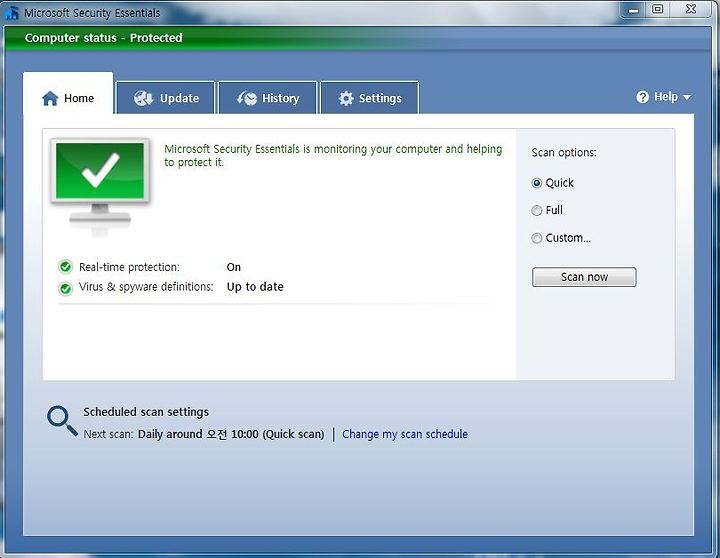Click the 'Scheduled scan settings' heading
The width and height of the screenshot is (720, 558).
(x=146, y=412)
